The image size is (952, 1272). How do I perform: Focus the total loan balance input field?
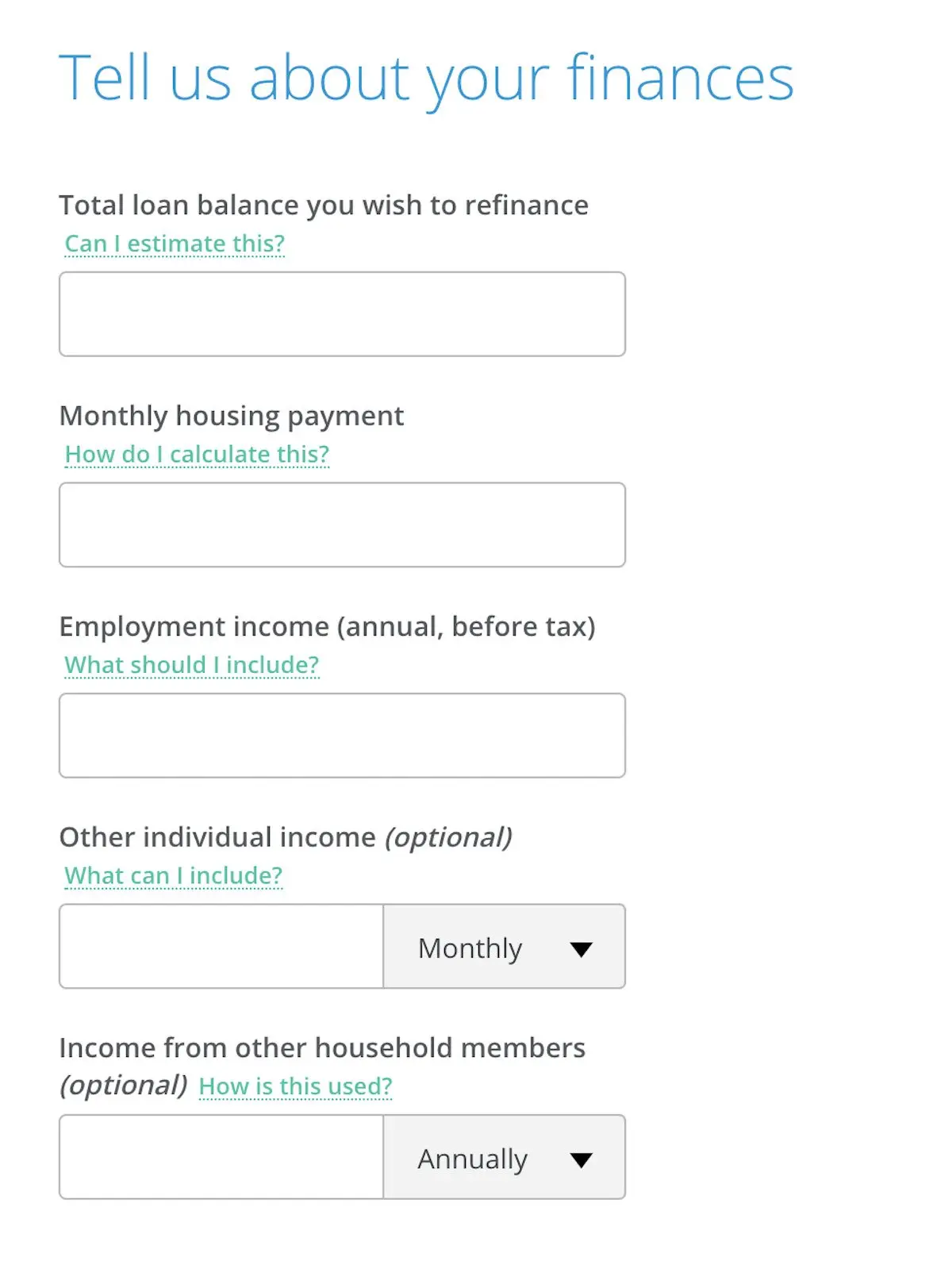click(342, 314)
